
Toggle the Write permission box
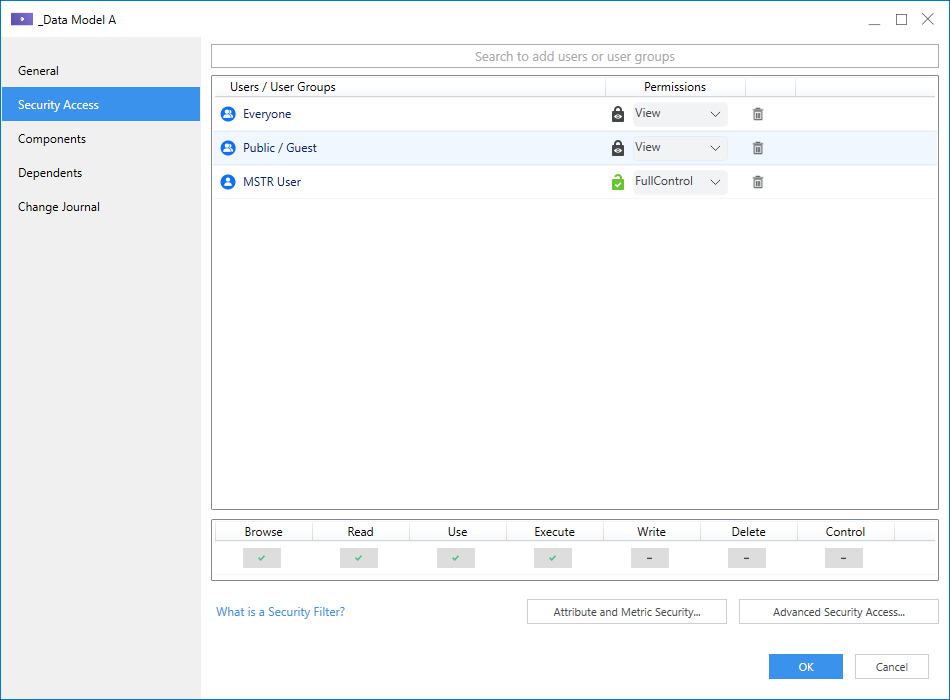click(x=650, y=558)
